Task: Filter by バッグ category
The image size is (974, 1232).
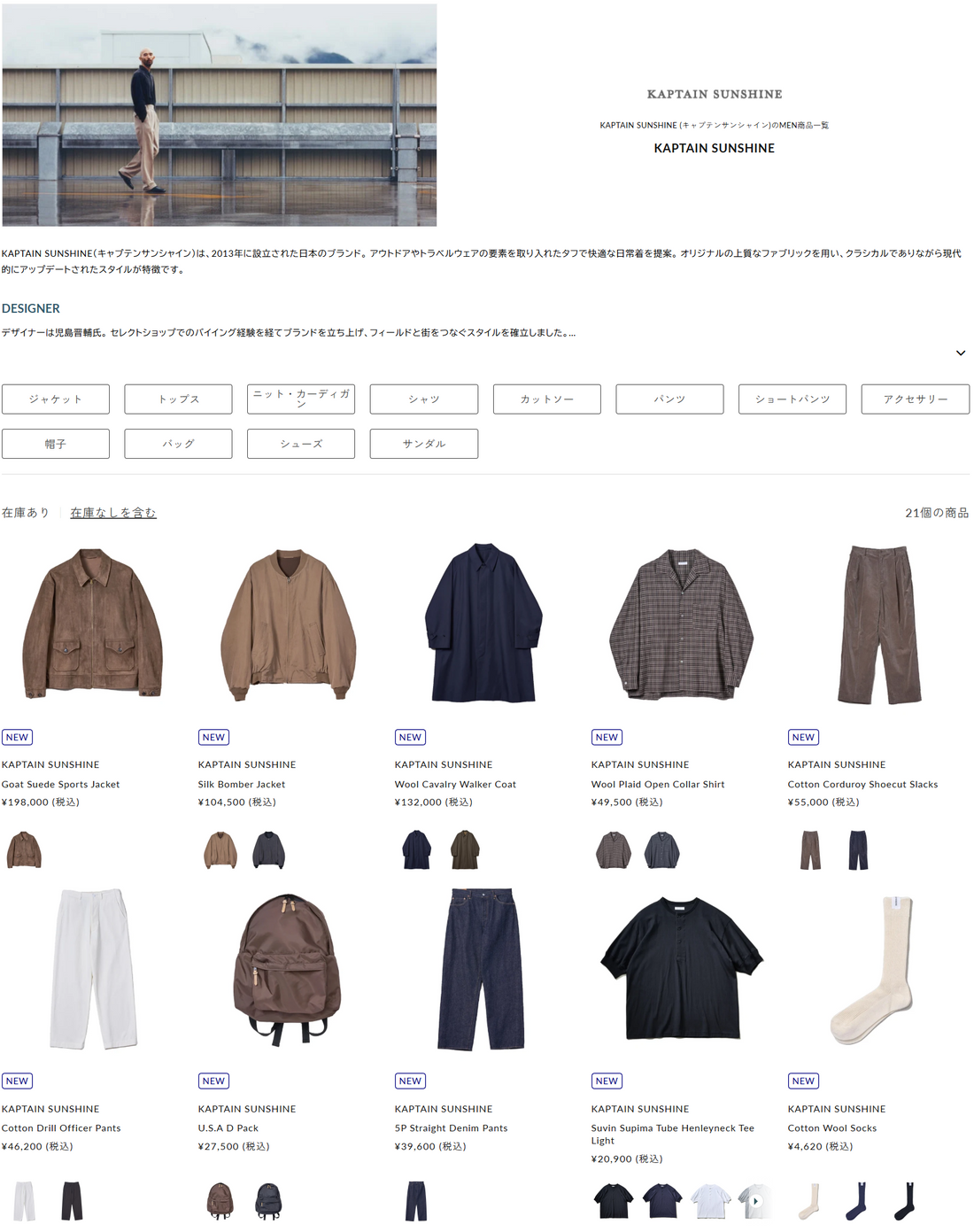Action: (x=179, y=444)
